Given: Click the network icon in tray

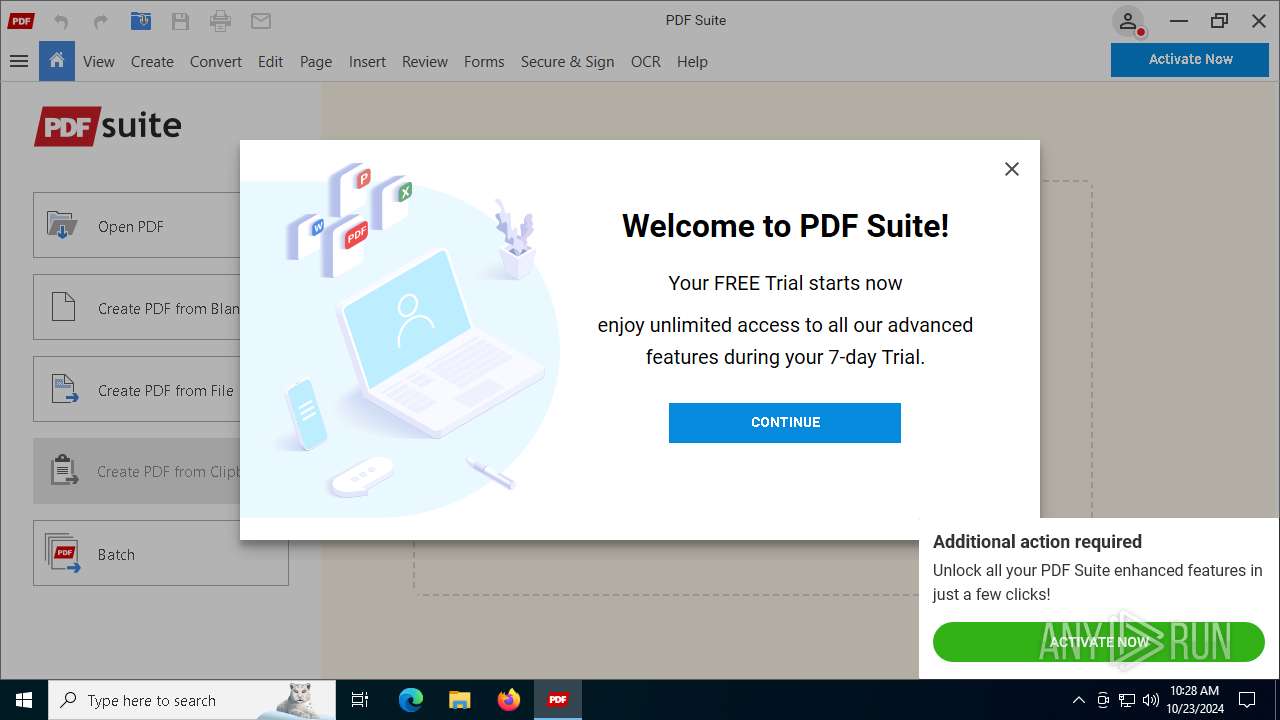Looking at the screenshot, I should [x=1127, y=700].
